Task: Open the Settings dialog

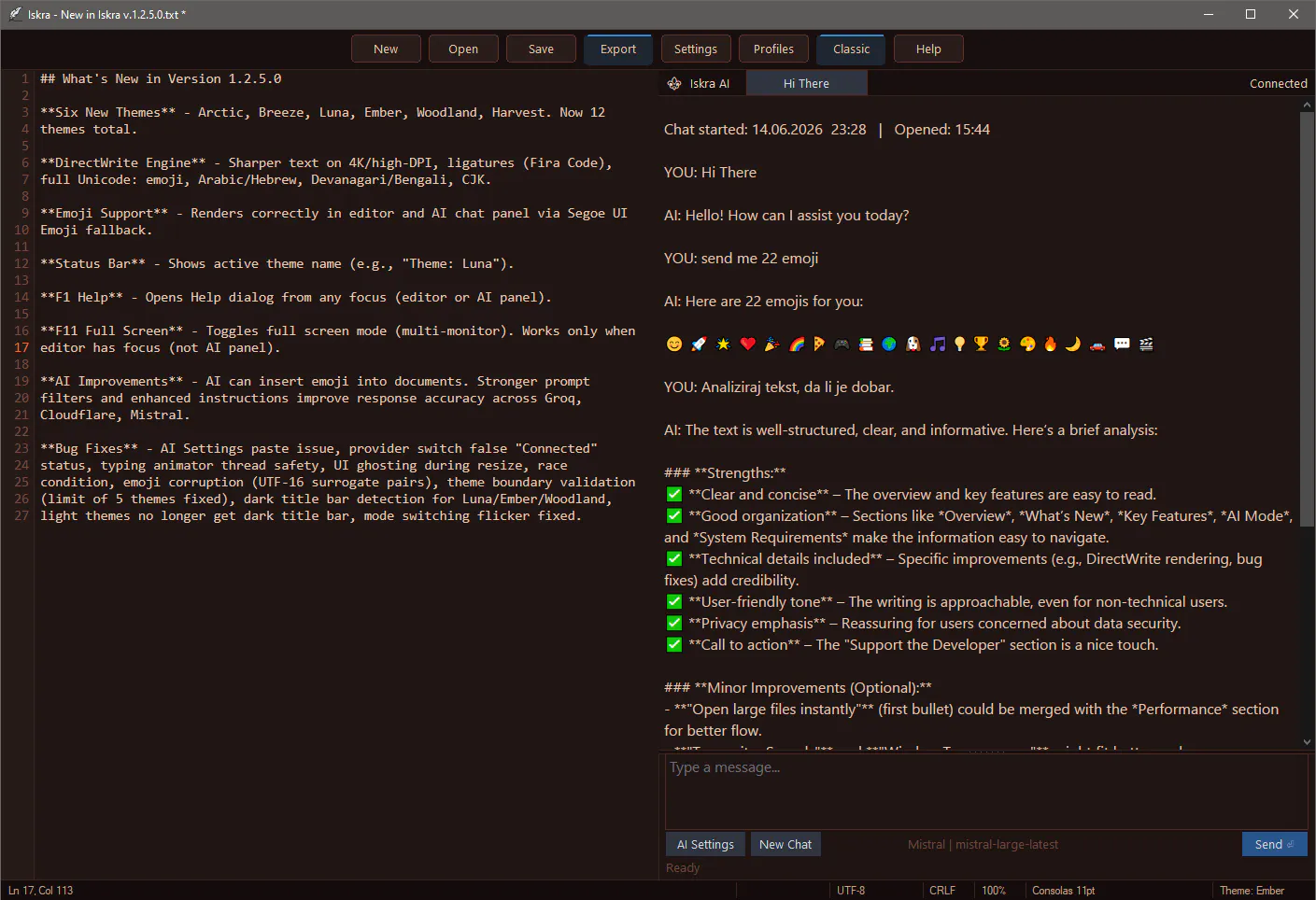Action: pos(696,49)
